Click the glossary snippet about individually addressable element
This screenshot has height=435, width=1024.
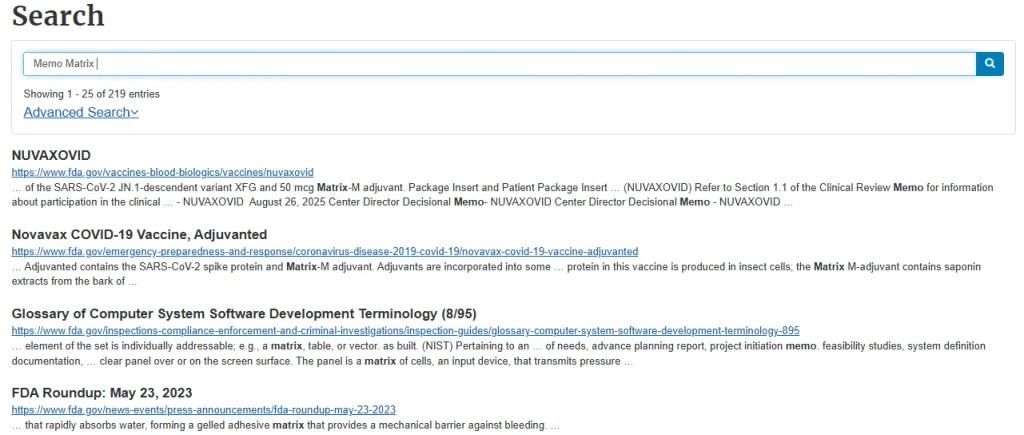(499, 353)
